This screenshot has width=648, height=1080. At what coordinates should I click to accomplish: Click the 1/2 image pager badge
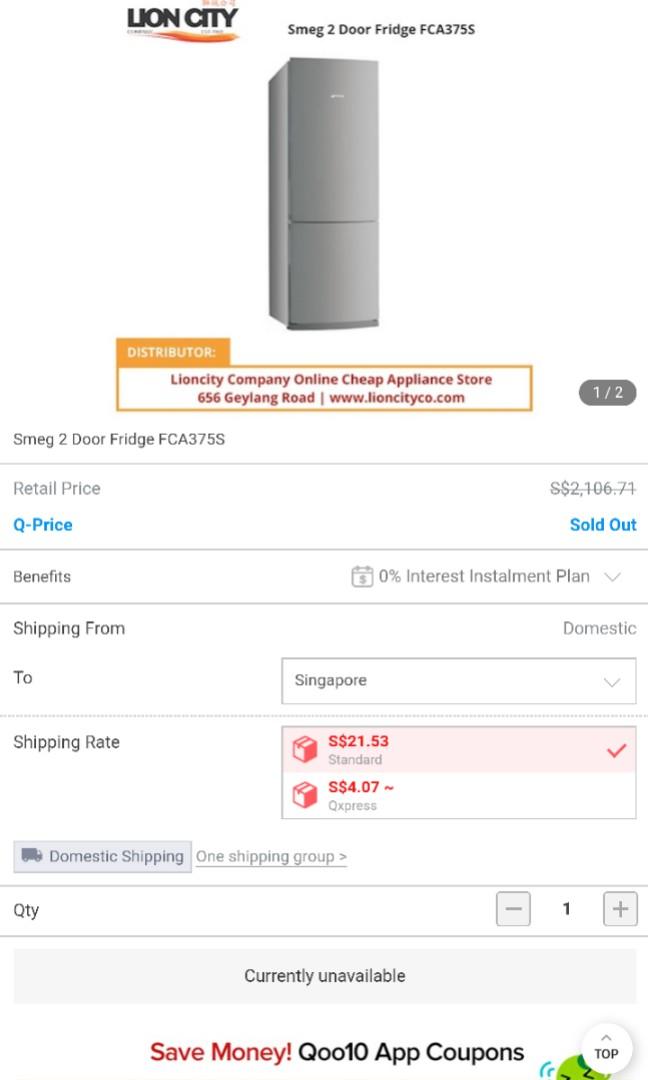click(x=607, y=392)
